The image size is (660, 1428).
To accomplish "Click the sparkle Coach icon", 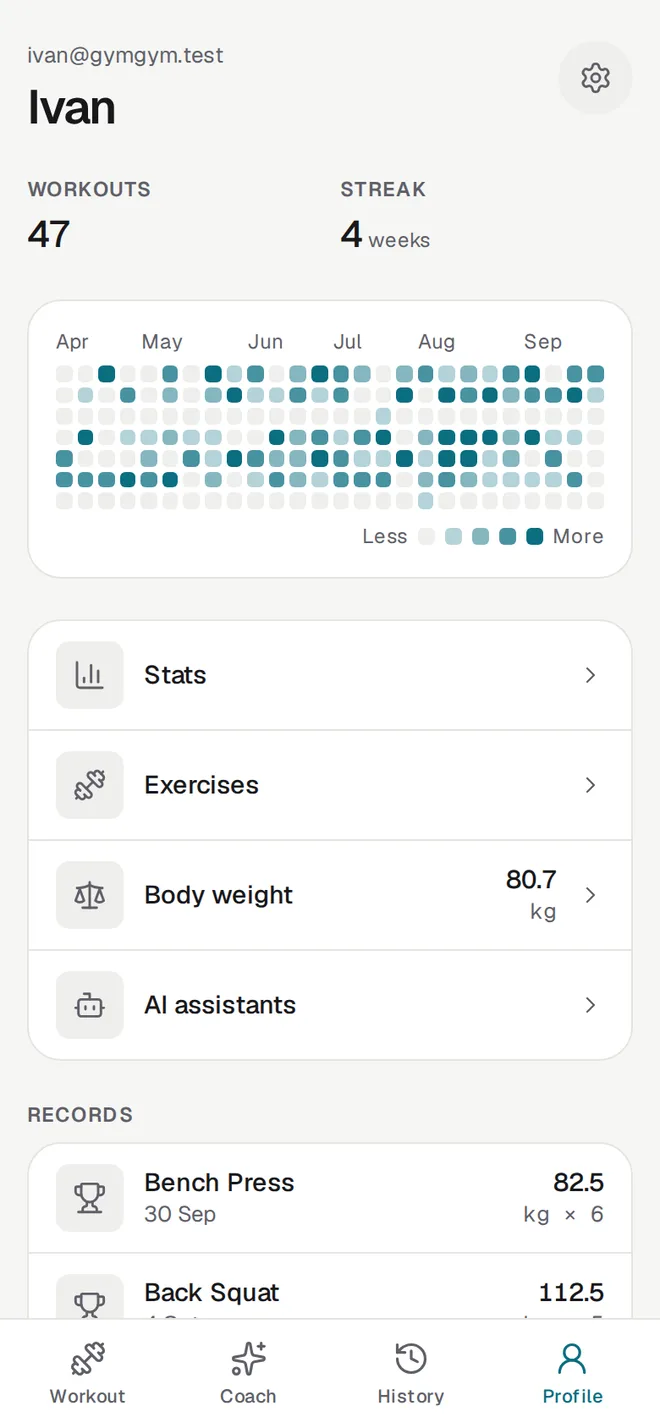I will [248, 1359].
